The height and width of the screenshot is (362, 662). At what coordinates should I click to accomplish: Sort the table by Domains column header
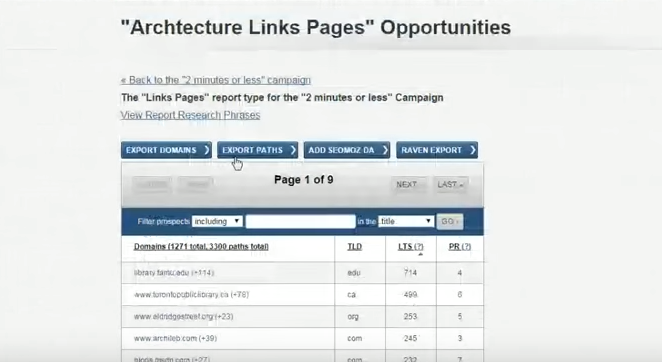[x=201, y=246]
